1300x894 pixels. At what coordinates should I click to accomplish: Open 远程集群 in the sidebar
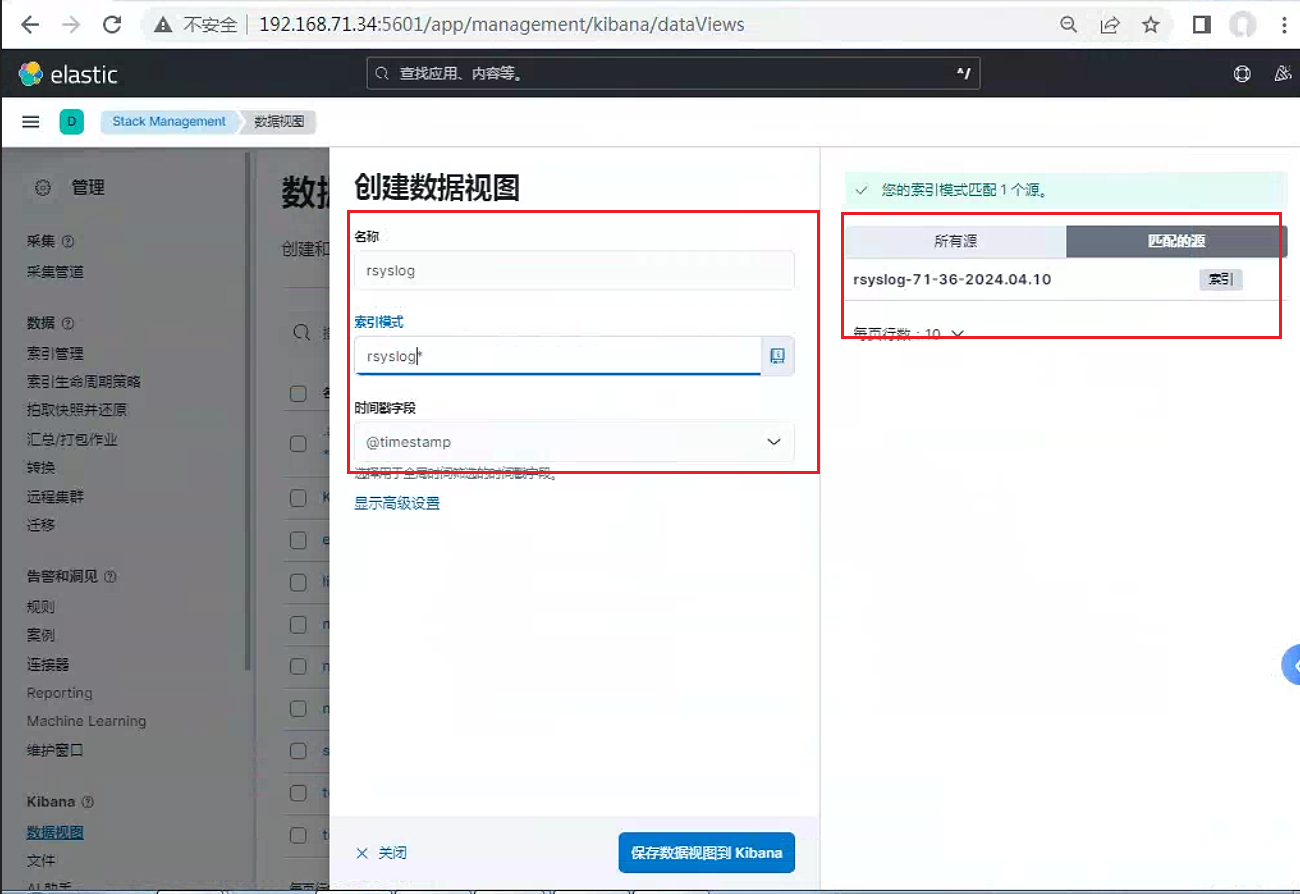[x=55, y=495]
